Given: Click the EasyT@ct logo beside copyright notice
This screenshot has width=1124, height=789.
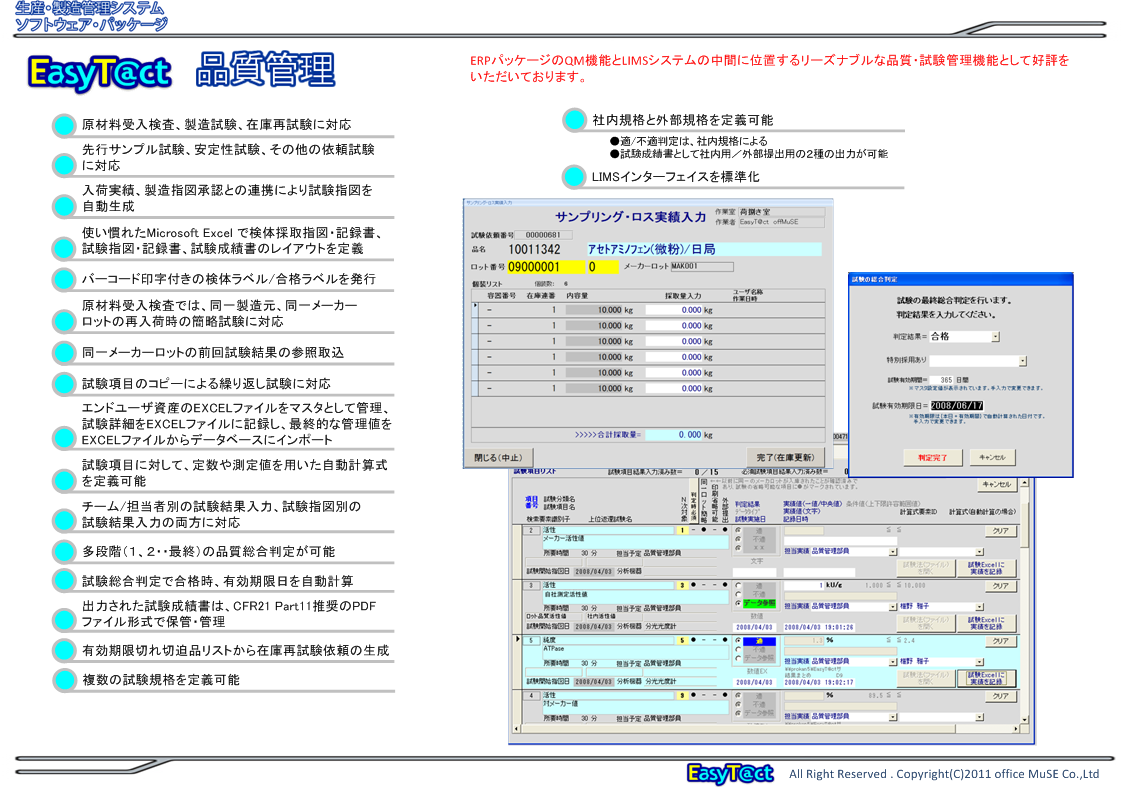Looking at the screenshot, I should point(730,773).
